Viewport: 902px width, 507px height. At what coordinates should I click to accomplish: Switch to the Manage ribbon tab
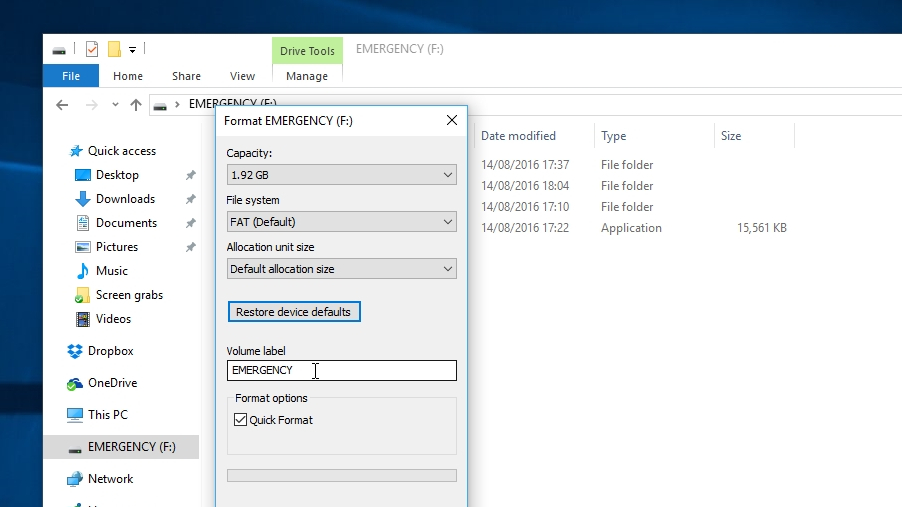(307, 76)
